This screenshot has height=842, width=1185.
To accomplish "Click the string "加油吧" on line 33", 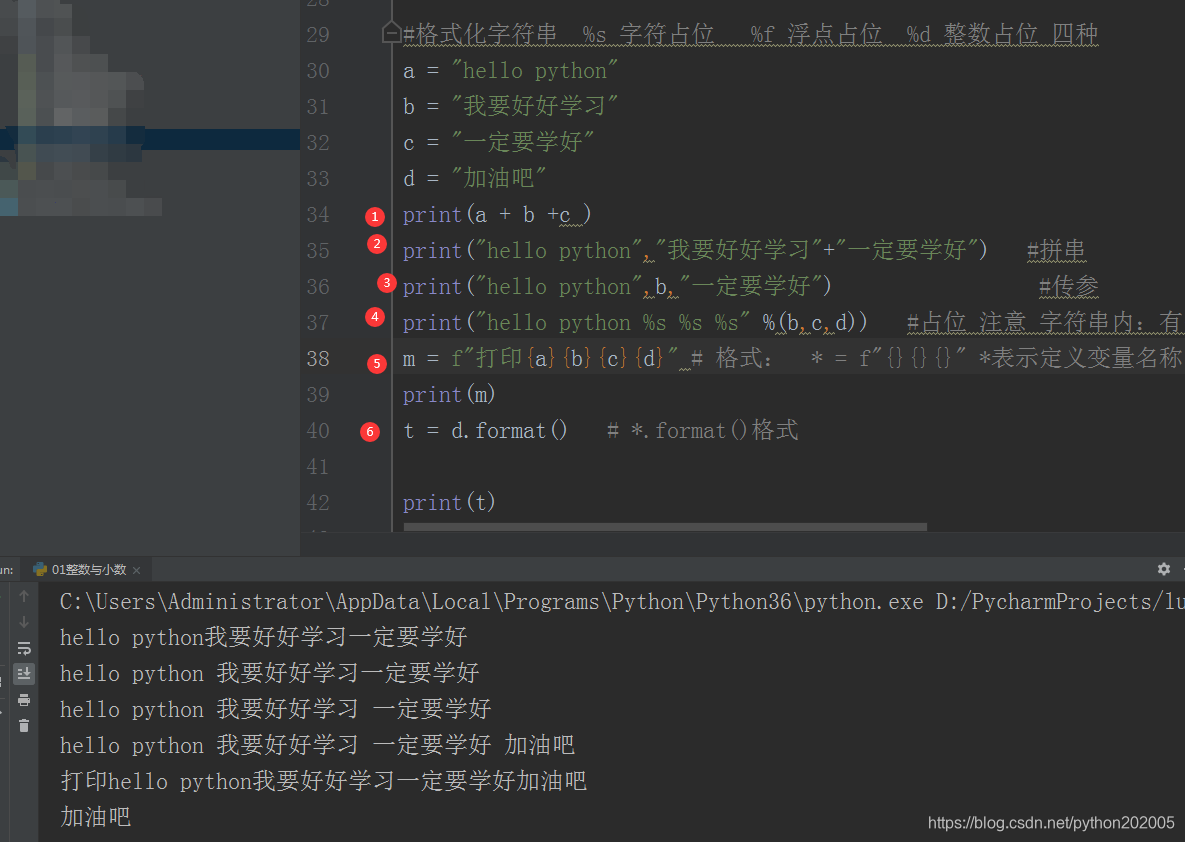I will tap(498, 178).
